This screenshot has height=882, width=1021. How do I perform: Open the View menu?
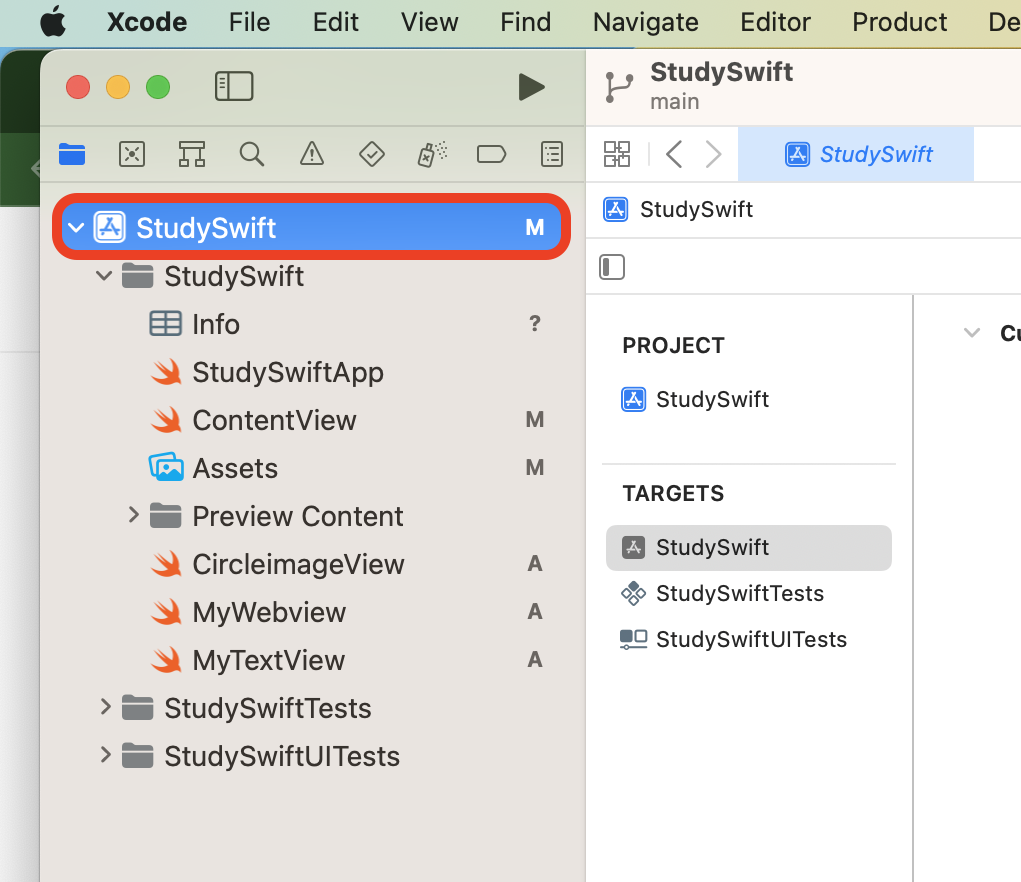(429, 22)
